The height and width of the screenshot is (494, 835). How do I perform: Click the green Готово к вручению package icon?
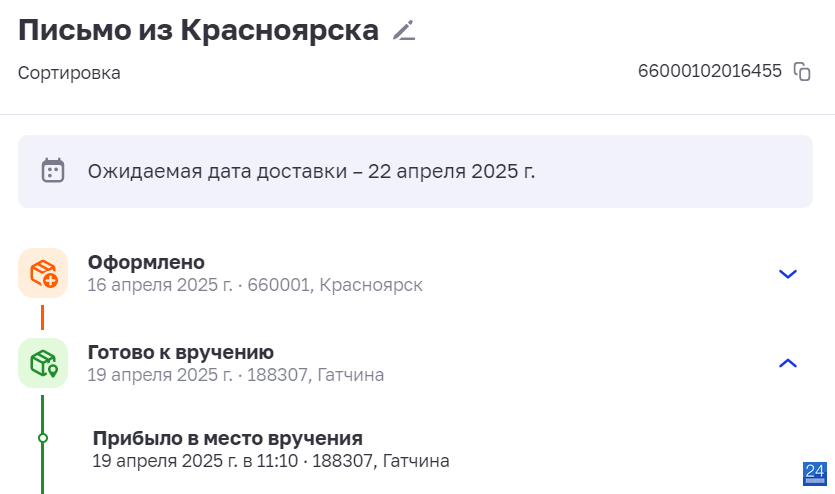43,363
